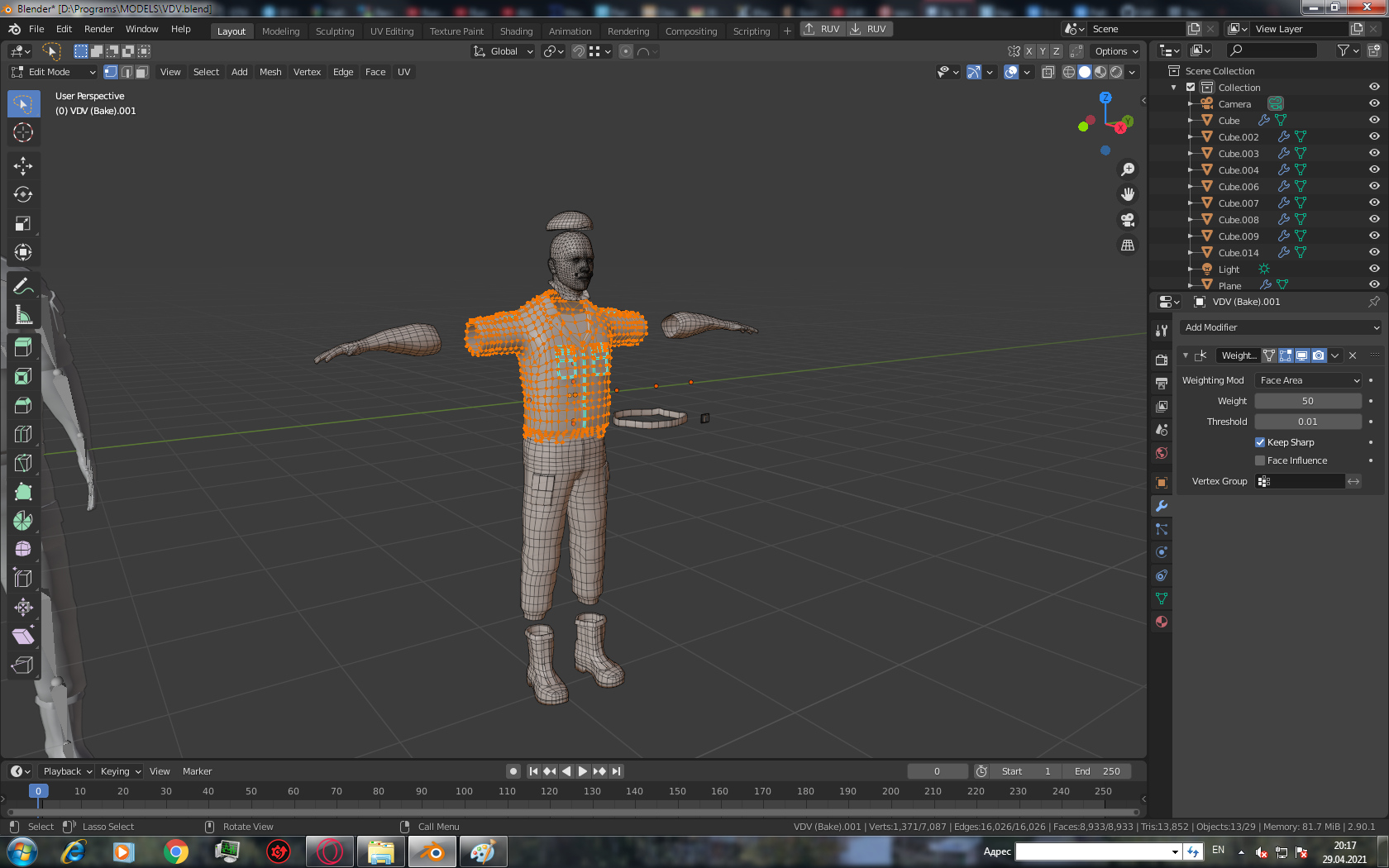Hide the Camera object in outliner
This screenshot has width=1389, height=868.
(1374, 103)
